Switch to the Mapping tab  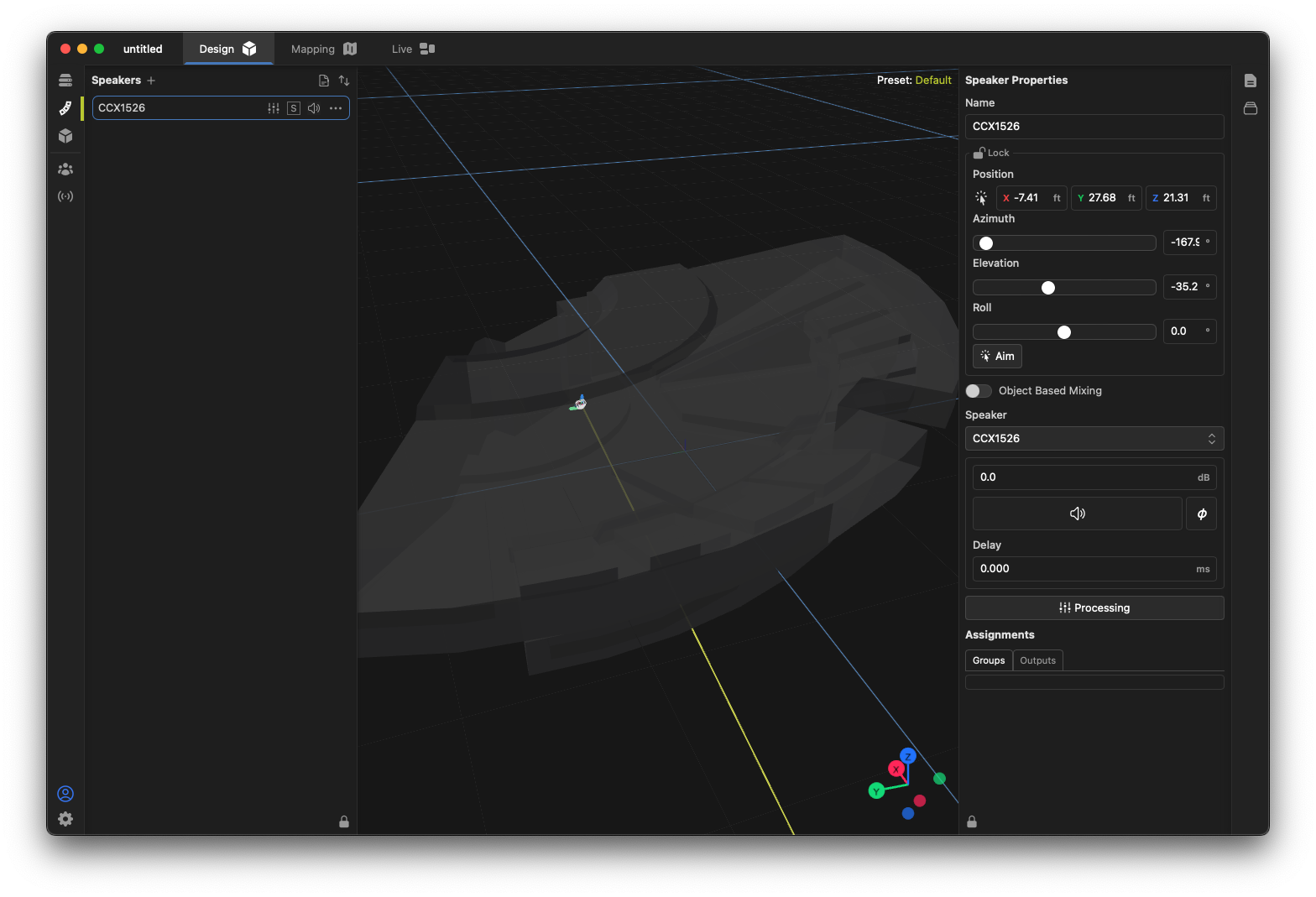coord(323,49)
